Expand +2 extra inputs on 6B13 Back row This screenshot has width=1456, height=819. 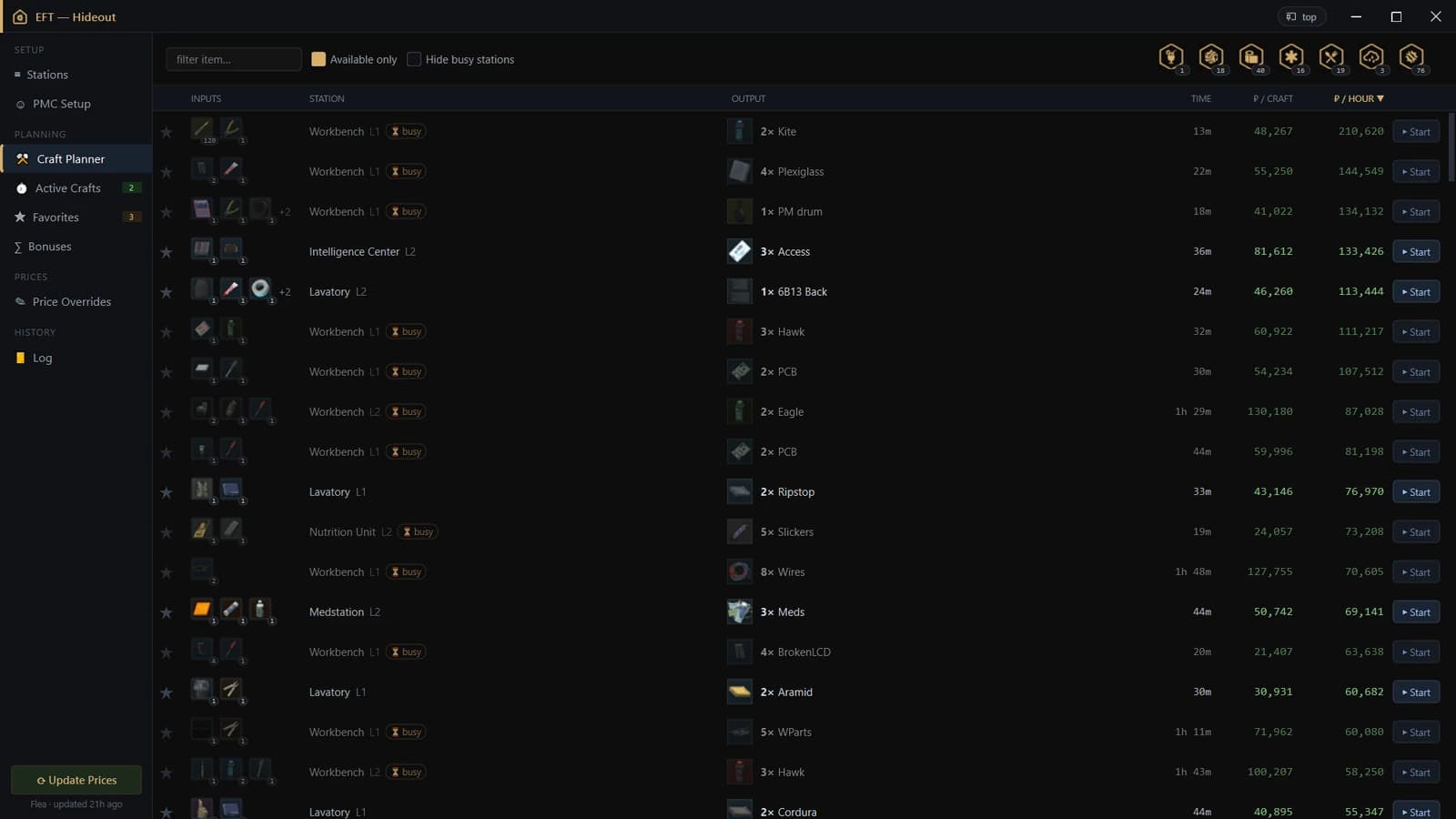coord(285,292)
